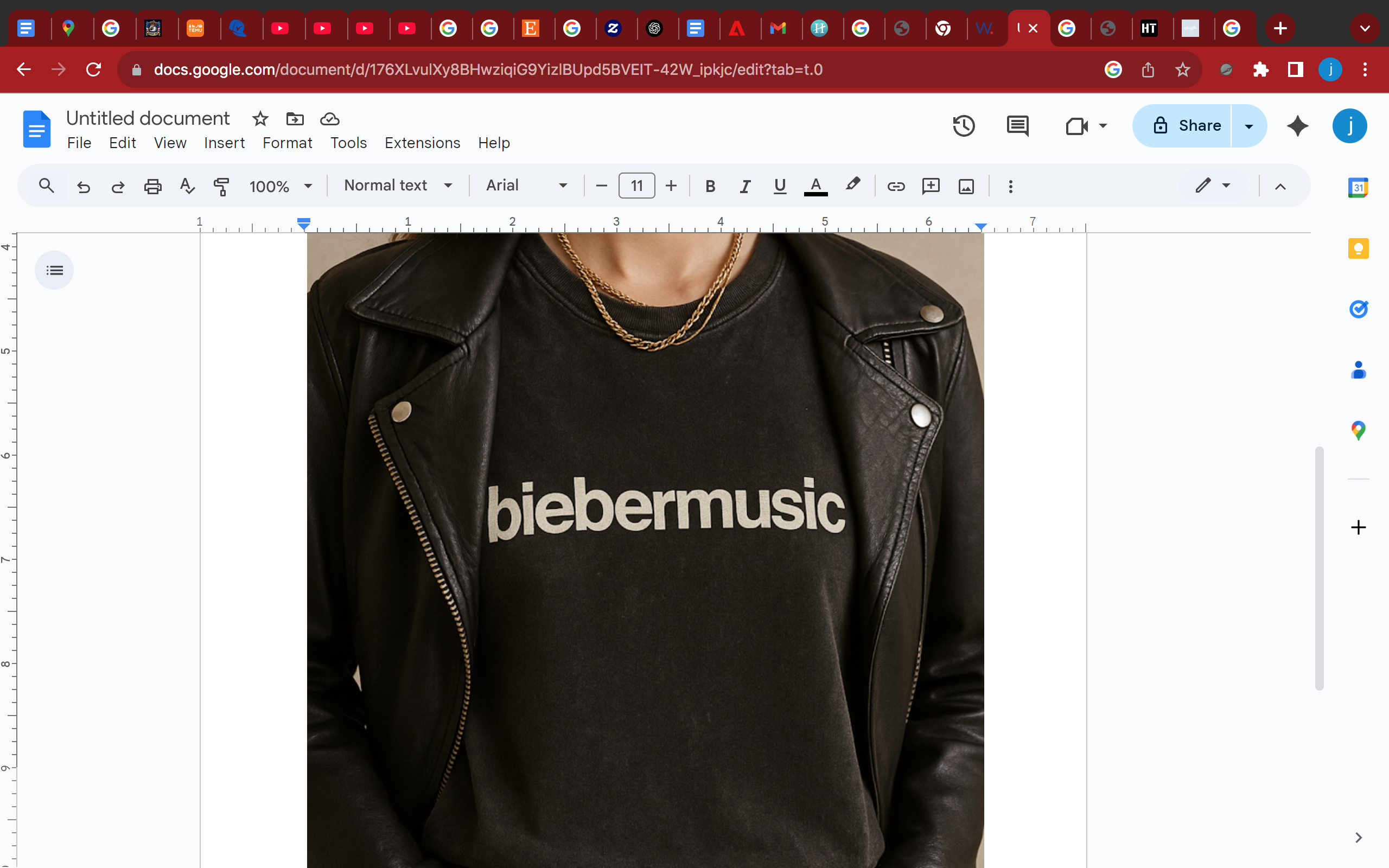Open the Arial font dropdown
The width and height of the screenshot is (1389, 868).
coord(527,186)
